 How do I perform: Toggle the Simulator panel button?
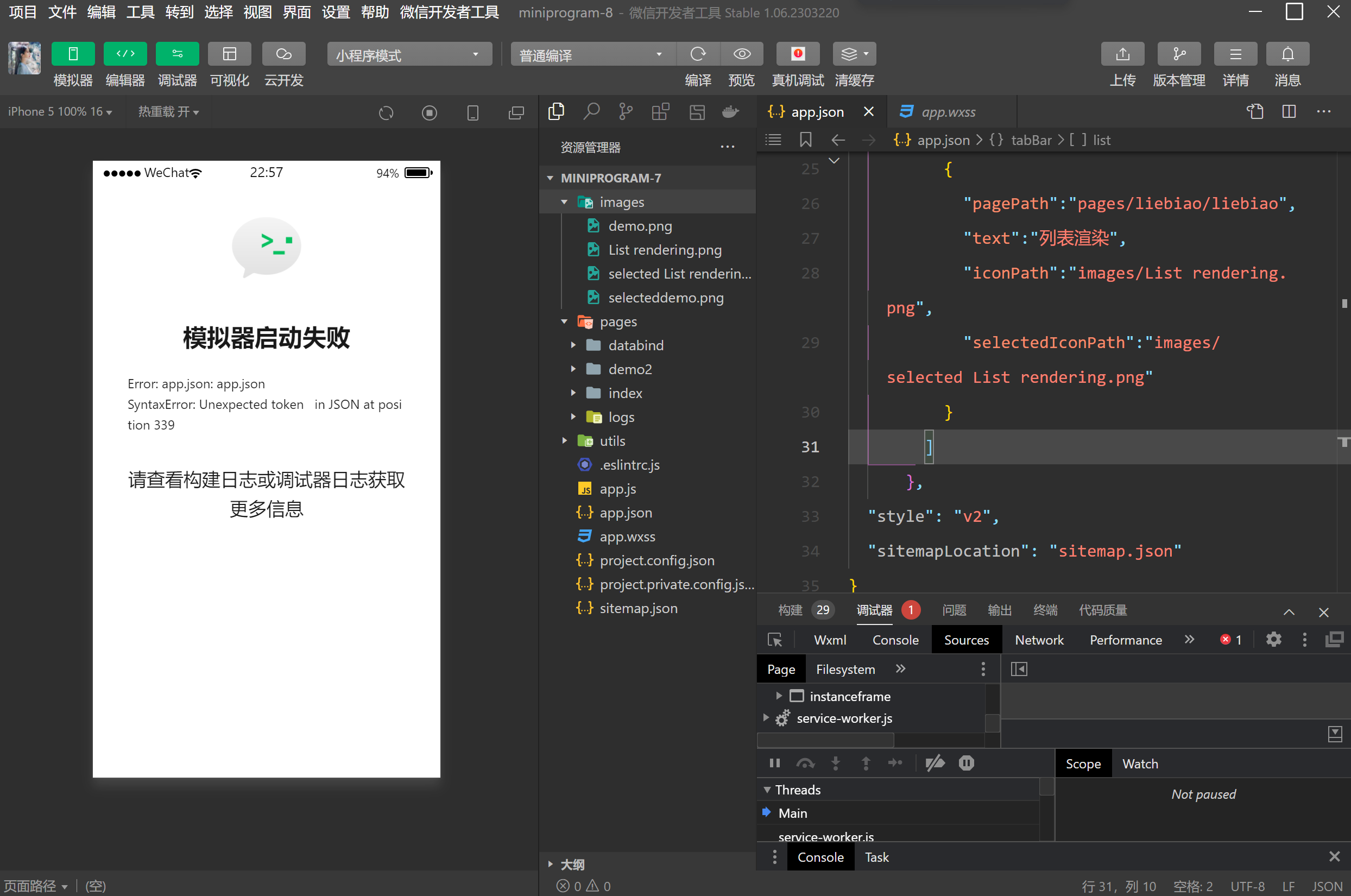click(73, 54)
